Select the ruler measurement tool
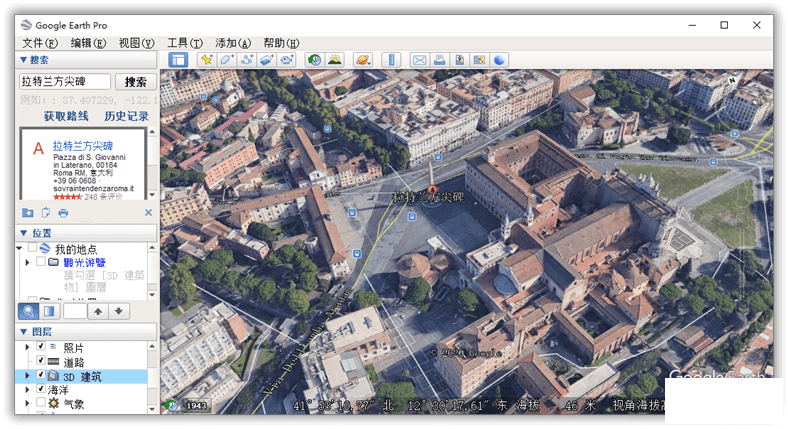Screen dimensions: 788x429 click(391, 60)
